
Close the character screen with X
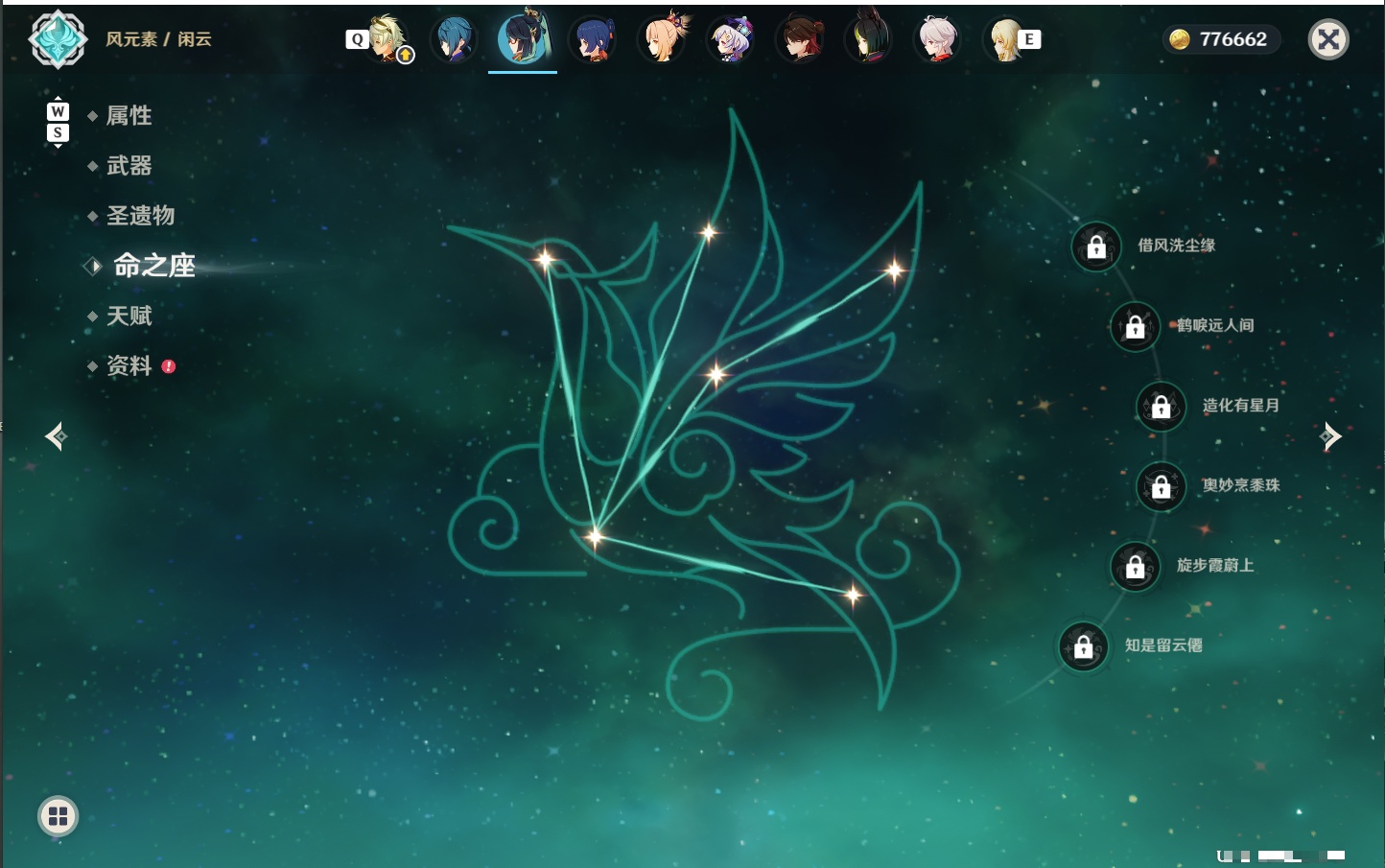pos(1328,39)
